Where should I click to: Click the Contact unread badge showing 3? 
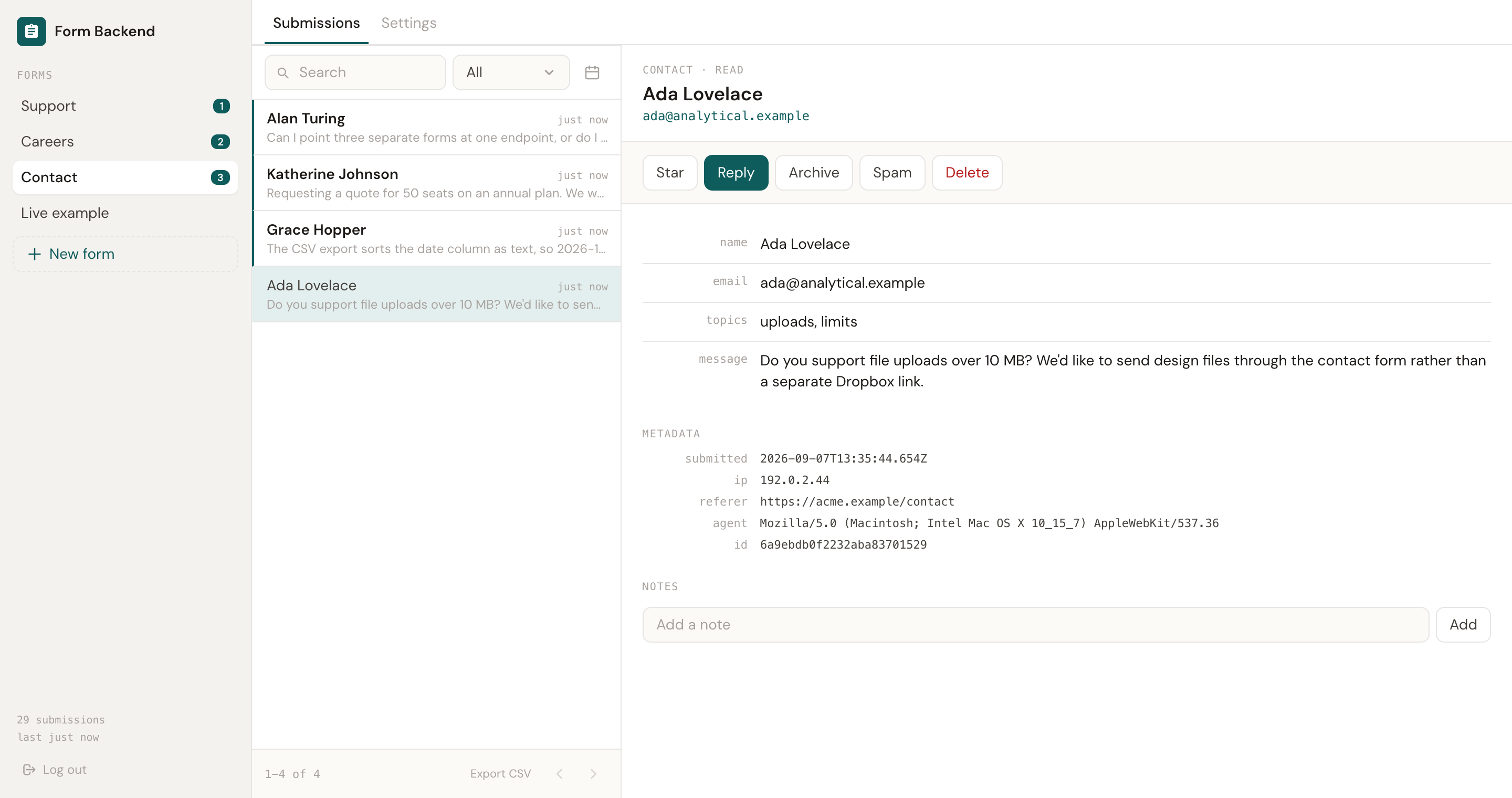(220, 177)
